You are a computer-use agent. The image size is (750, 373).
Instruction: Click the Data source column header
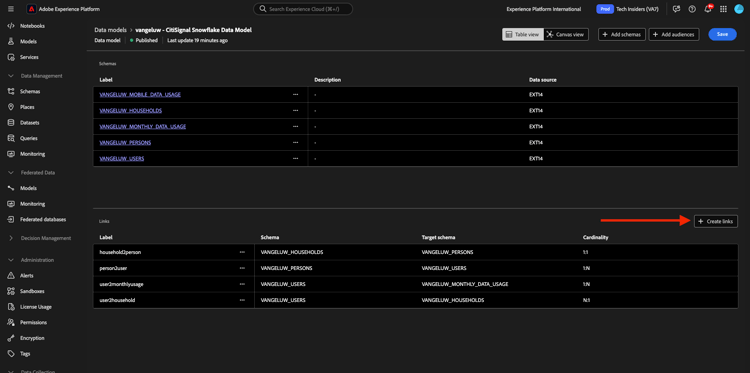pos(542,80)
